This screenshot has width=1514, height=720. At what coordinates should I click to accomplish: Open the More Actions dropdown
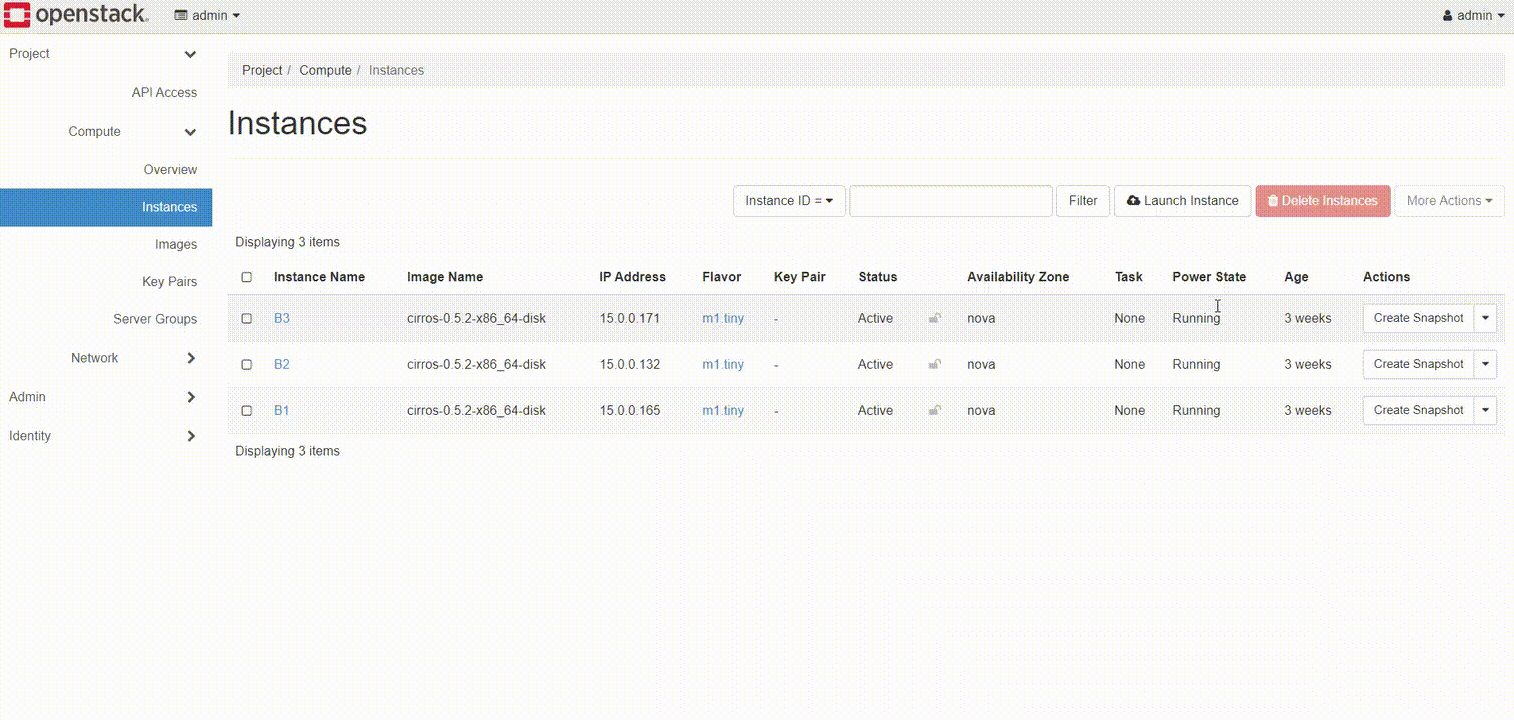tap(1448, 201)
